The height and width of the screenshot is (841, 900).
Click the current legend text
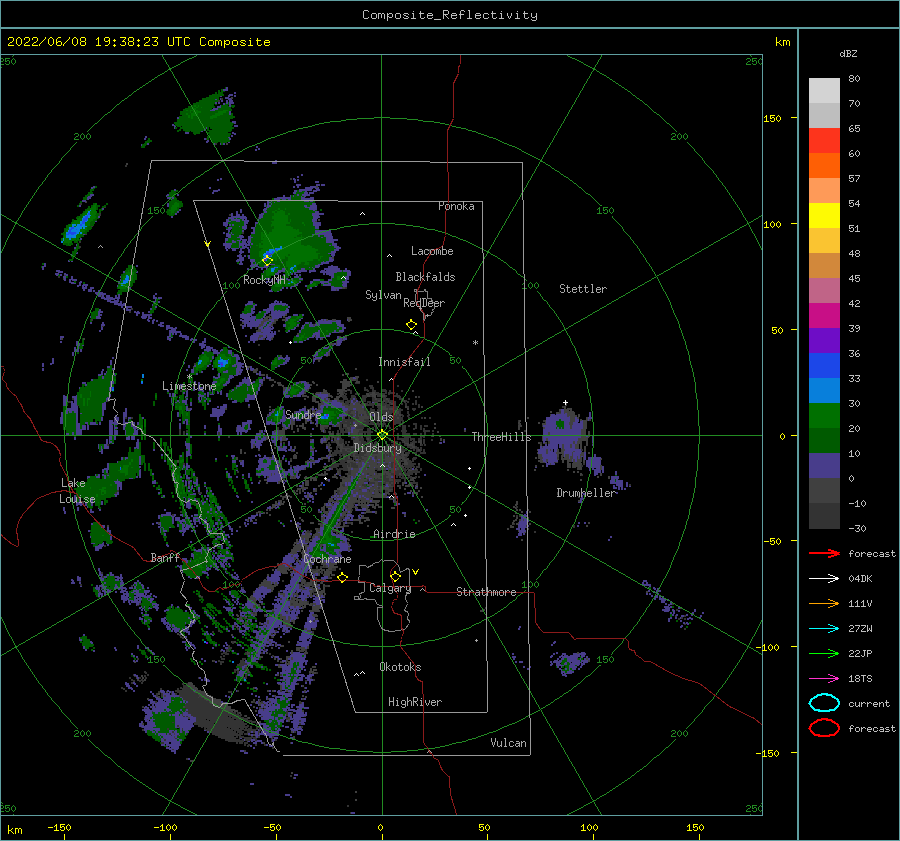869,704
